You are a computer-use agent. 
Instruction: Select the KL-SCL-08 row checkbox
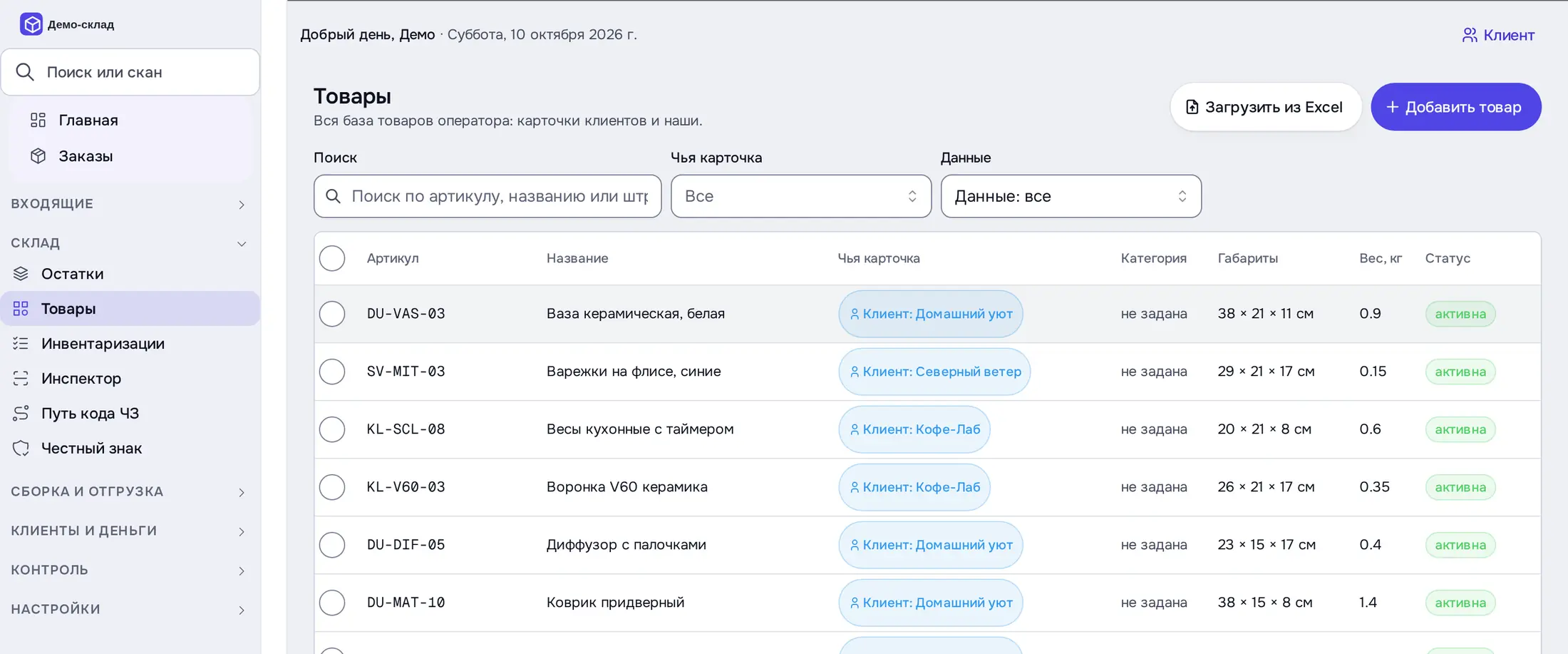[332, 429]
